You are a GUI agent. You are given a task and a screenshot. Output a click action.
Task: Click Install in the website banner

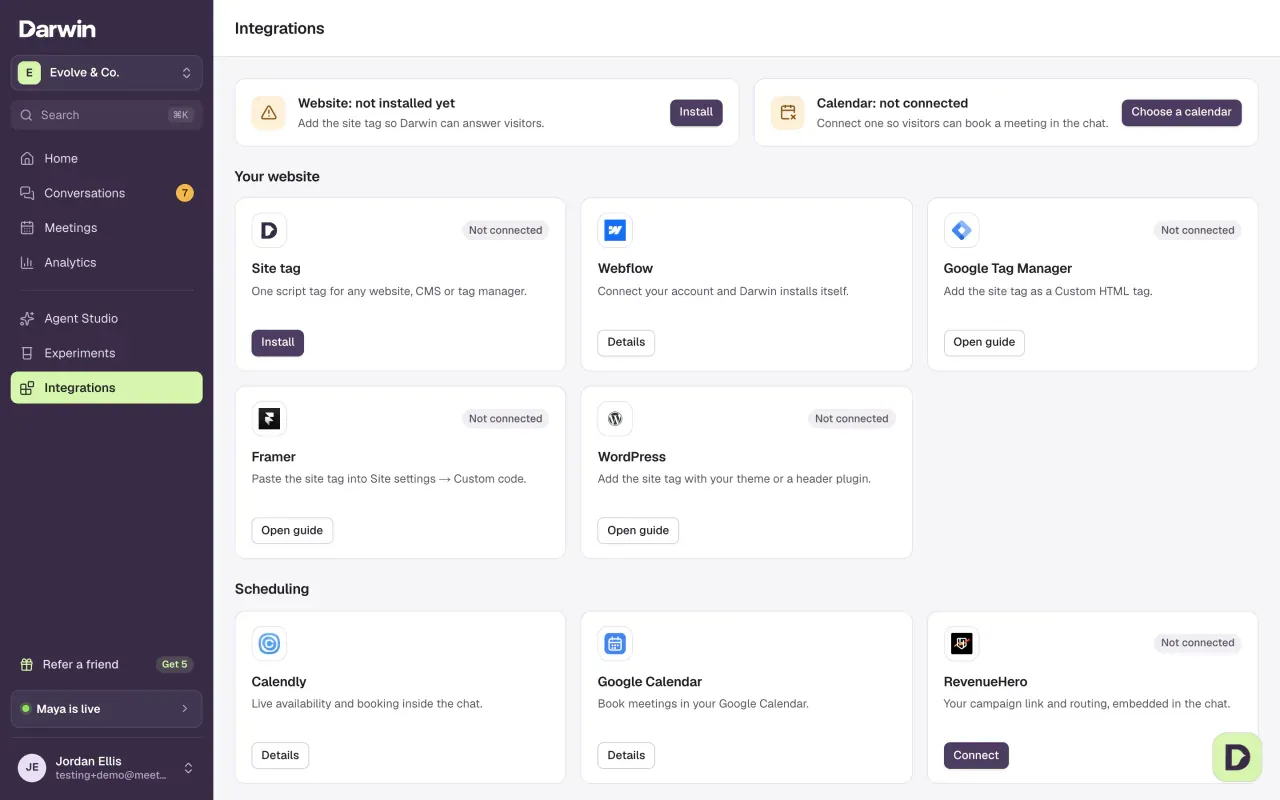[696, 113]
